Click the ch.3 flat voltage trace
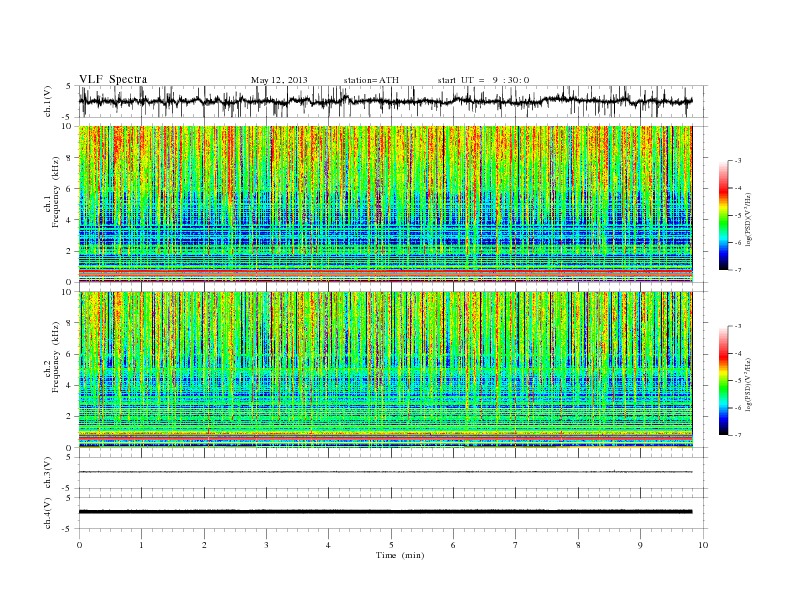Image resolution: width=792 pixels, height=612 pixels. 385,472
